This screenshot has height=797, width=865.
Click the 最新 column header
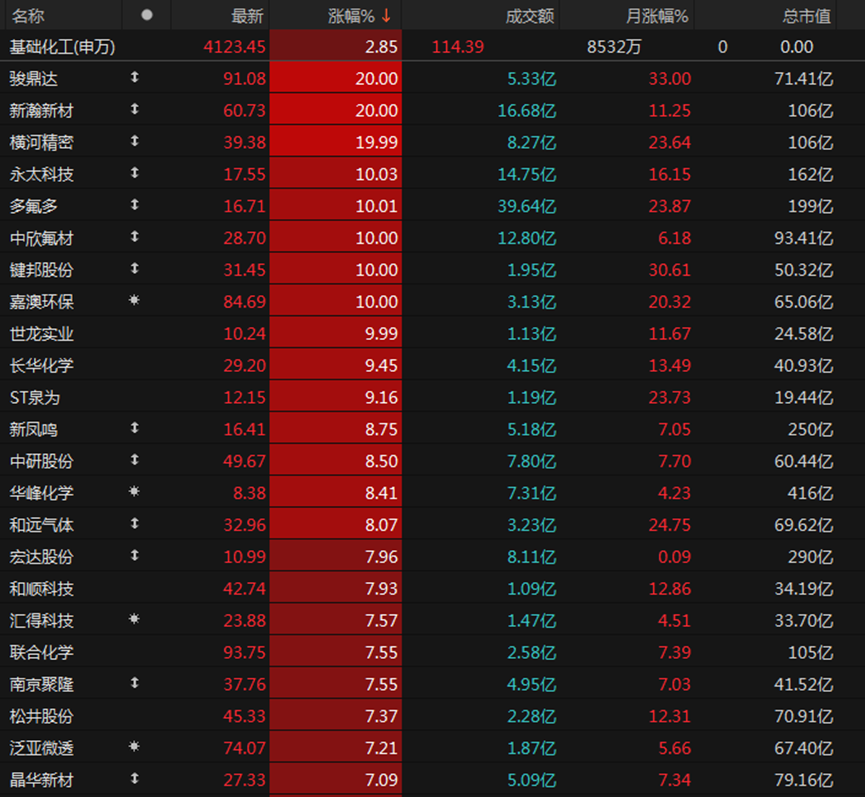[x=247, y=16]
